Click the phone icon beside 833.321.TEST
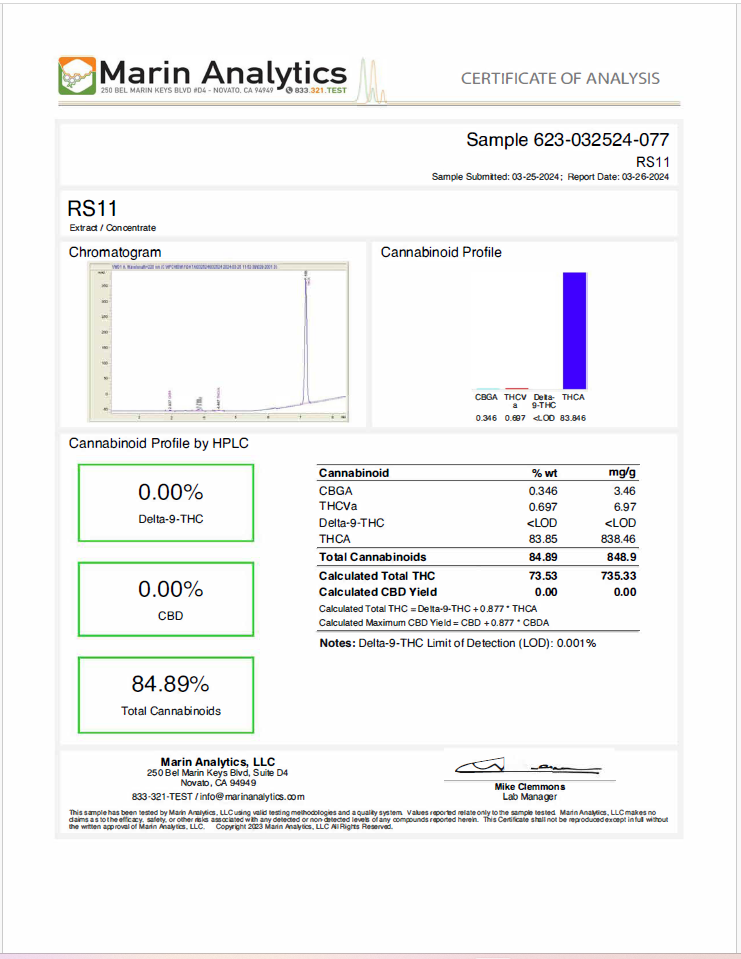 click(x=289, y=90)
